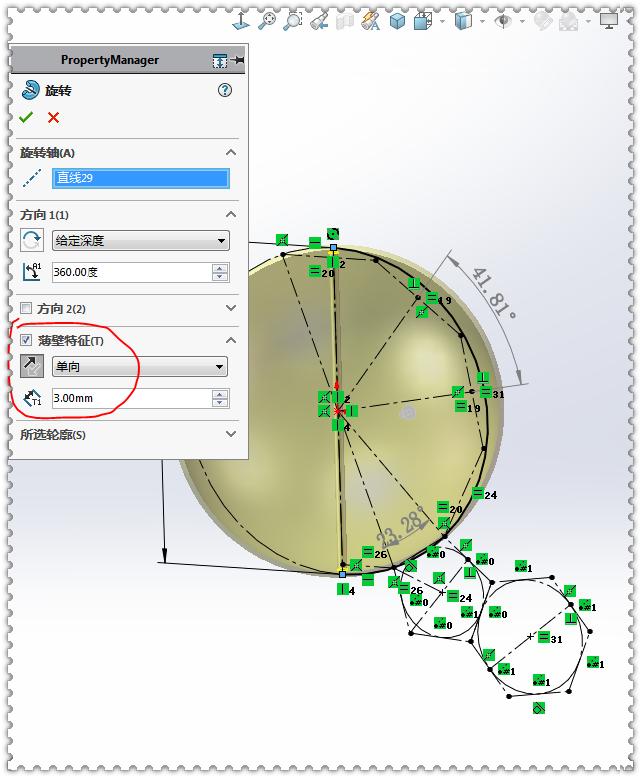Open the eye icon dropdown arrow
The height and width of the screenshot is (778, 641).
tap(522, 21)
